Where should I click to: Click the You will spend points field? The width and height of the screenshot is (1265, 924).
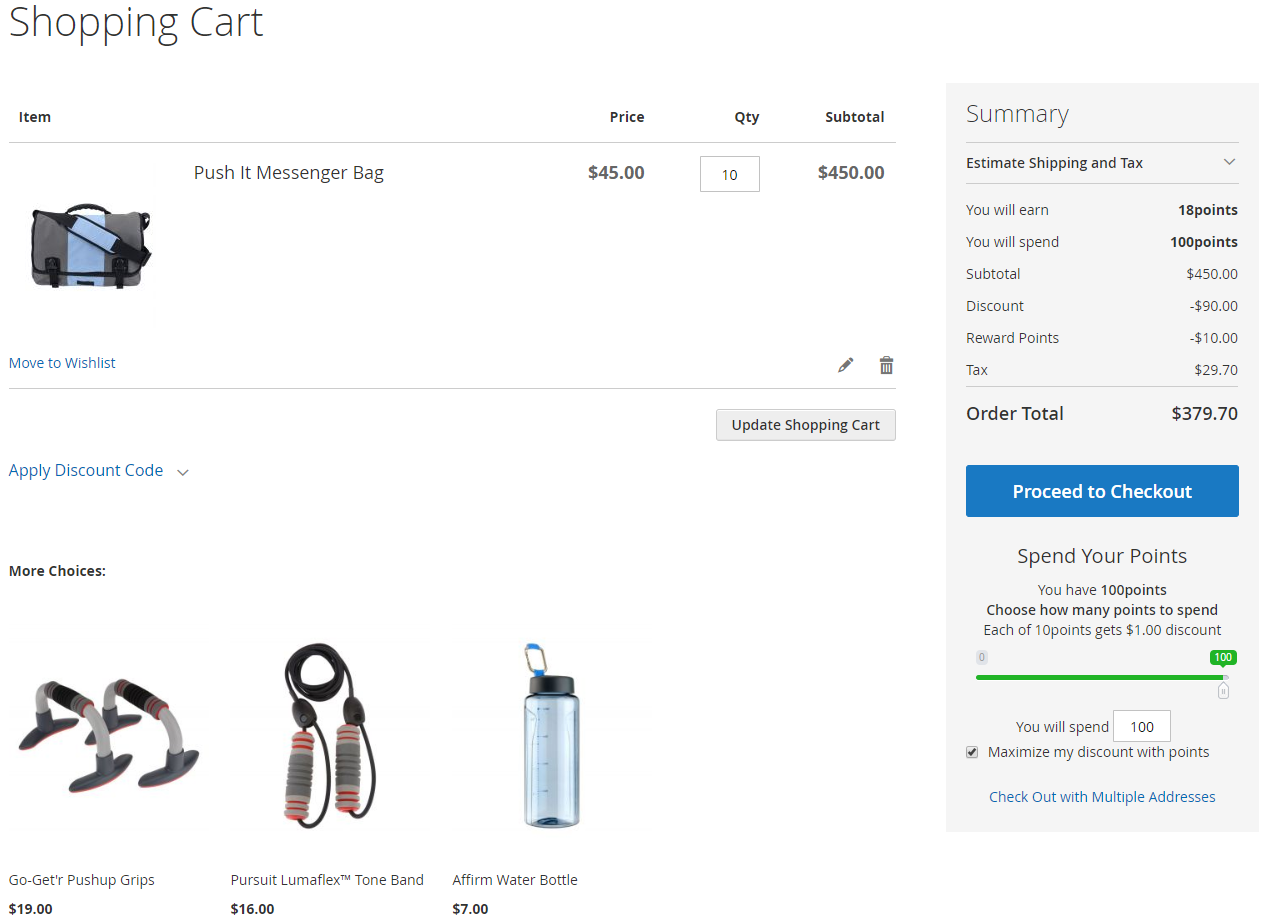click(1141, 727)
